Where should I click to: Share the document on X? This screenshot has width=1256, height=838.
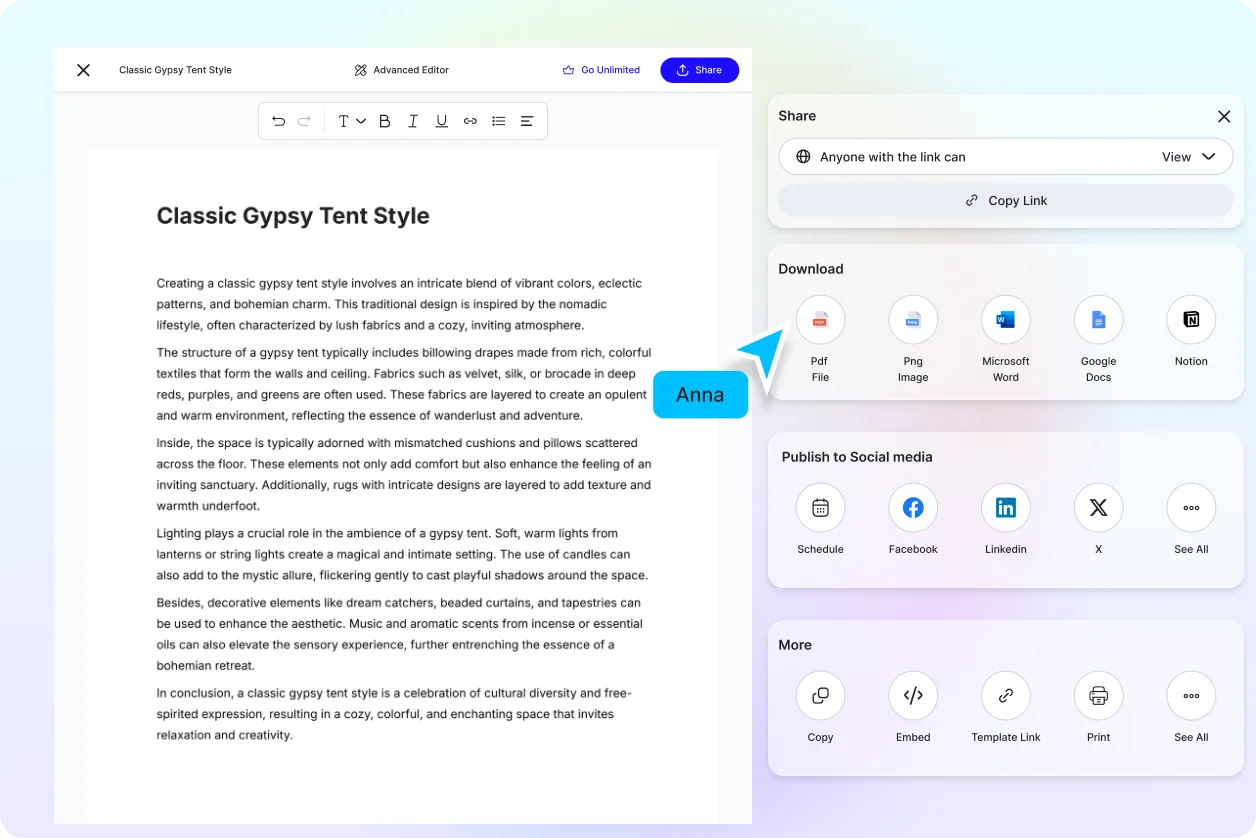(1098, 508)
